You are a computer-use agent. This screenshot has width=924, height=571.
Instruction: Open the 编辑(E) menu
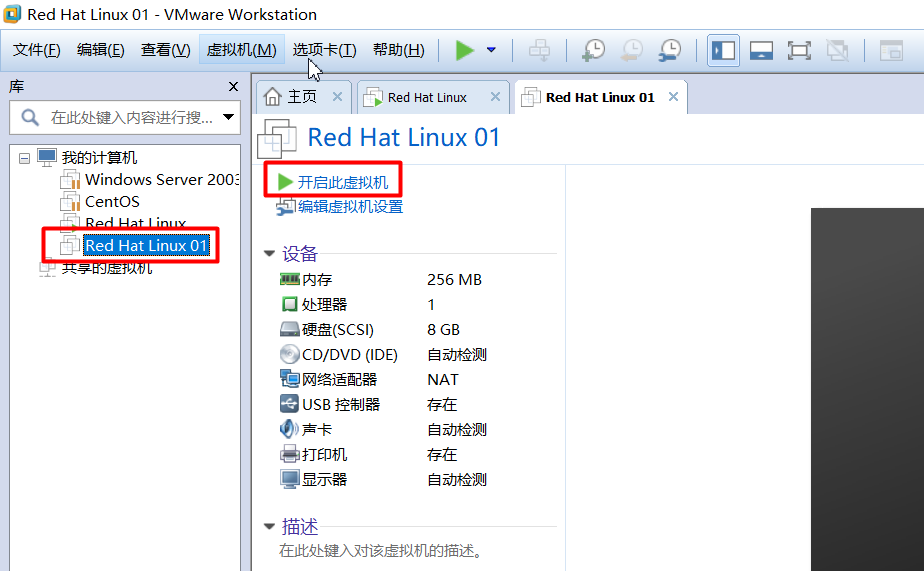coord(100,50)
